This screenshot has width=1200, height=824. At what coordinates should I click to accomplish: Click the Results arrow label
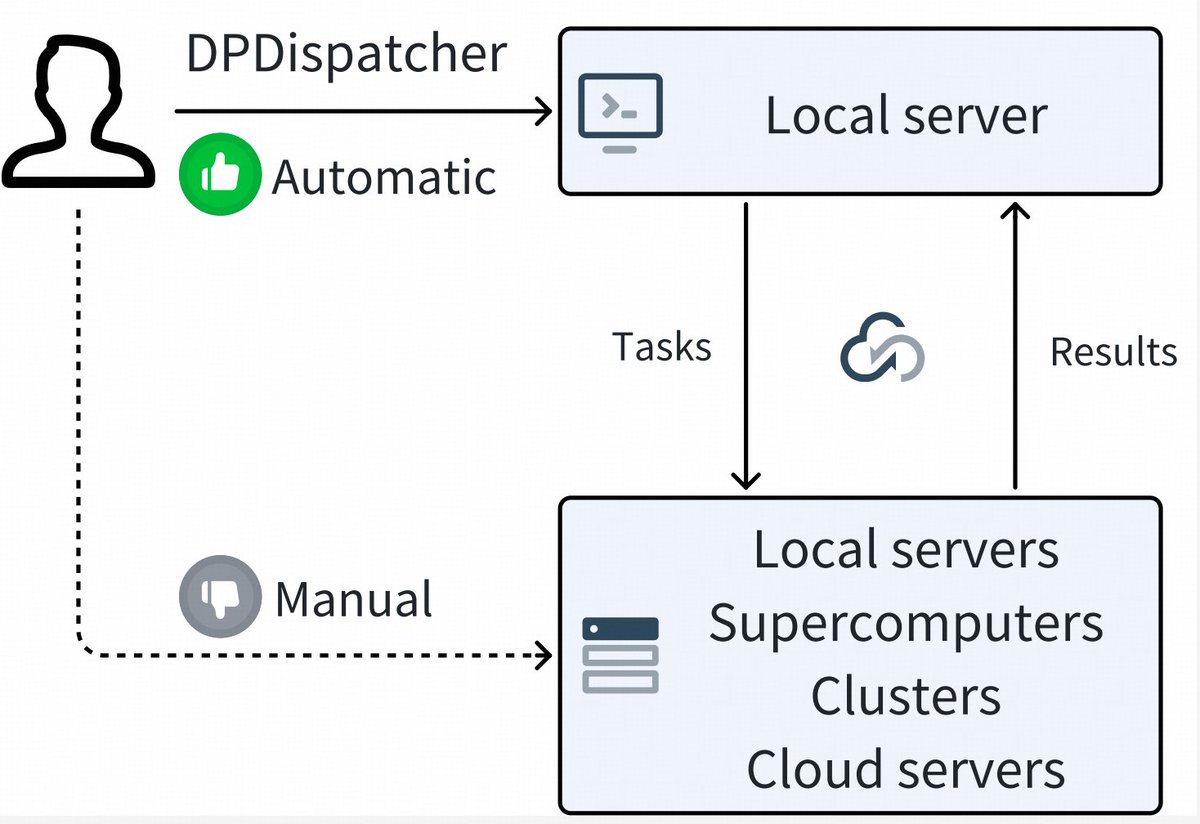coord(1114,352)
